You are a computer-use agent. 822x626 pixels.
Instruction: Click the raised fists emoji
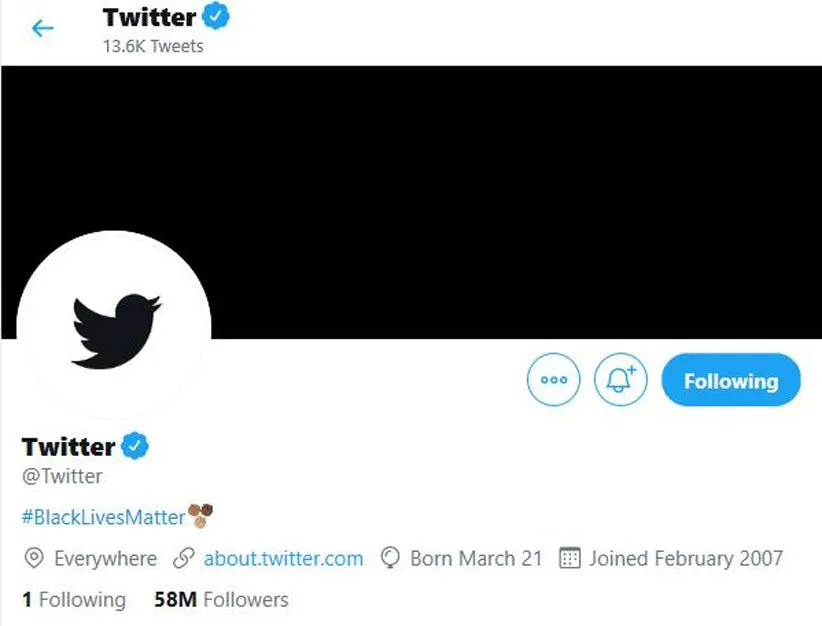coord(201,515)
